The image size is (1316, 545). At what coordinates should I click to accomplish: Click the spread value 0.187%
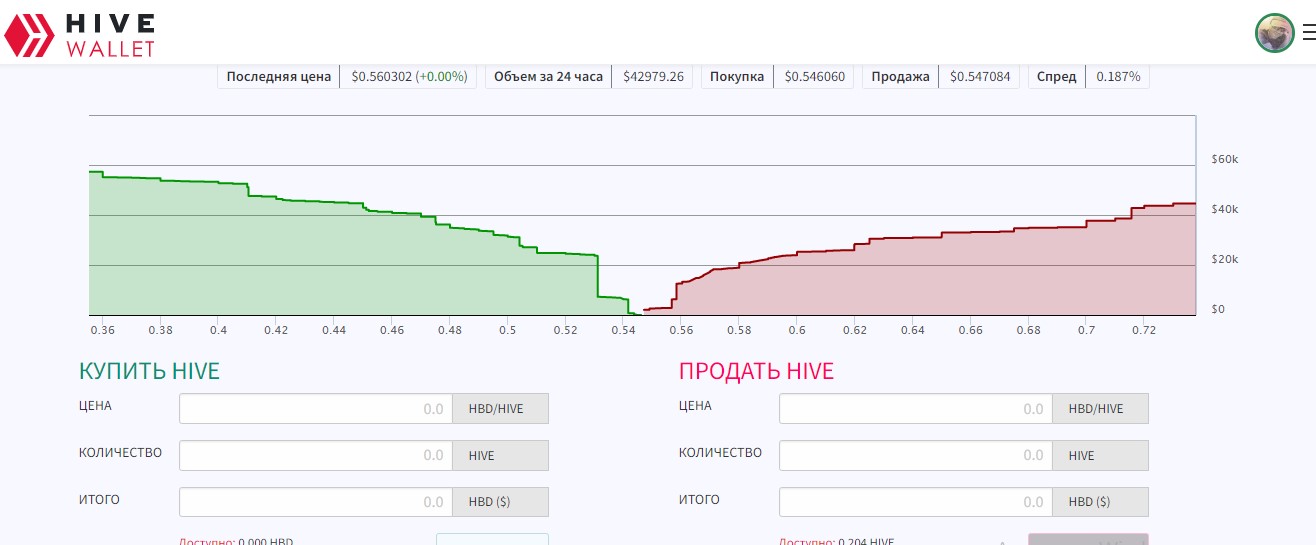pyautogui.click(x=1118, y=77)
